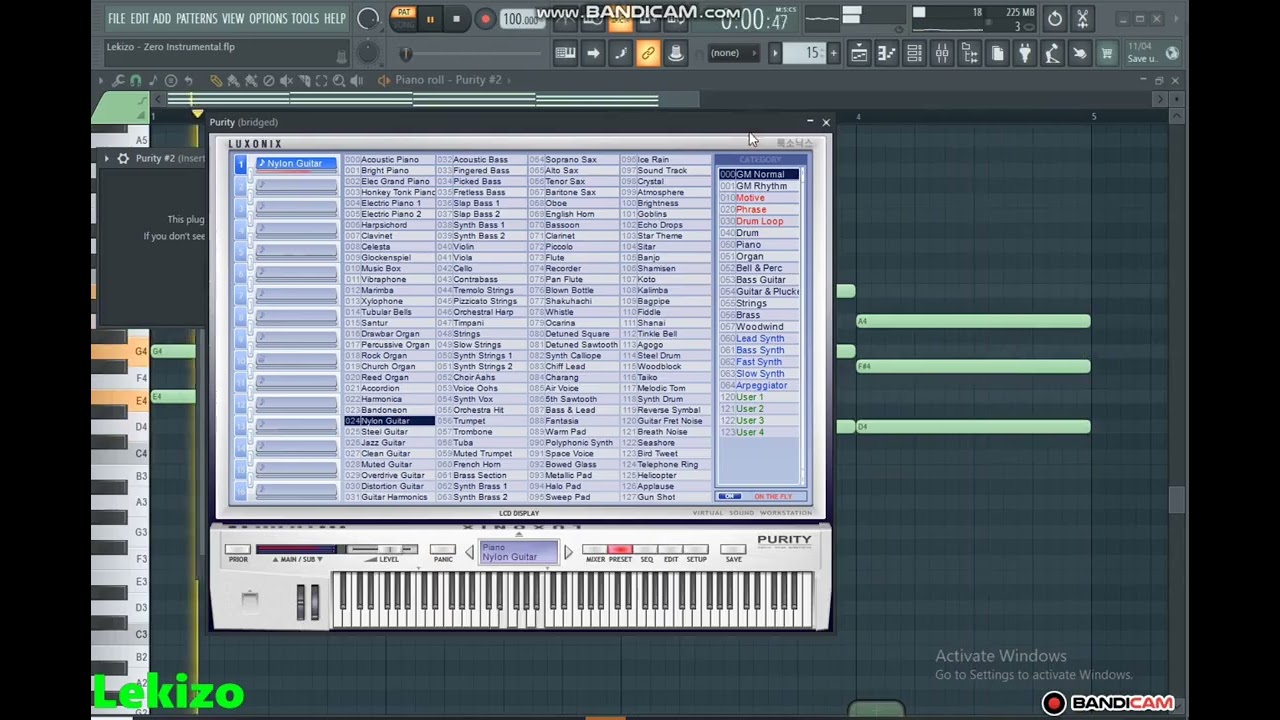Image resolution: width=1280 pixels, height=720 pixels.
Task: Click the PANIC button in Purity
Action: [443, 549]
